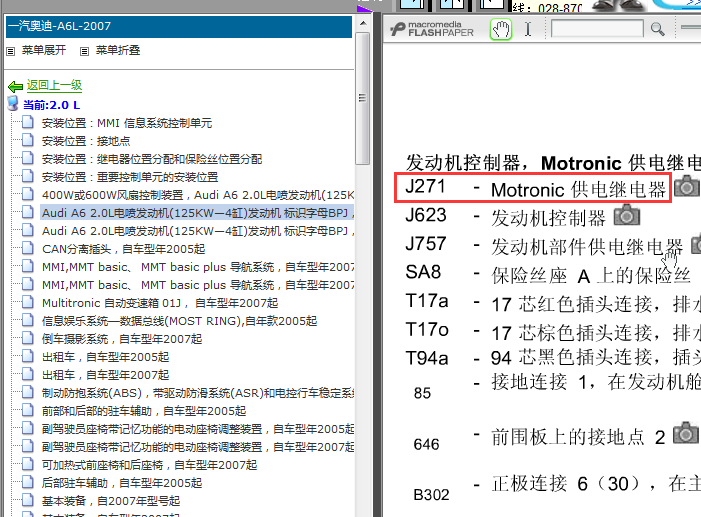Click the T17a 17 芯红色插头连接 row
Screen dimensions: 701x517
click(x=553, y=303)
